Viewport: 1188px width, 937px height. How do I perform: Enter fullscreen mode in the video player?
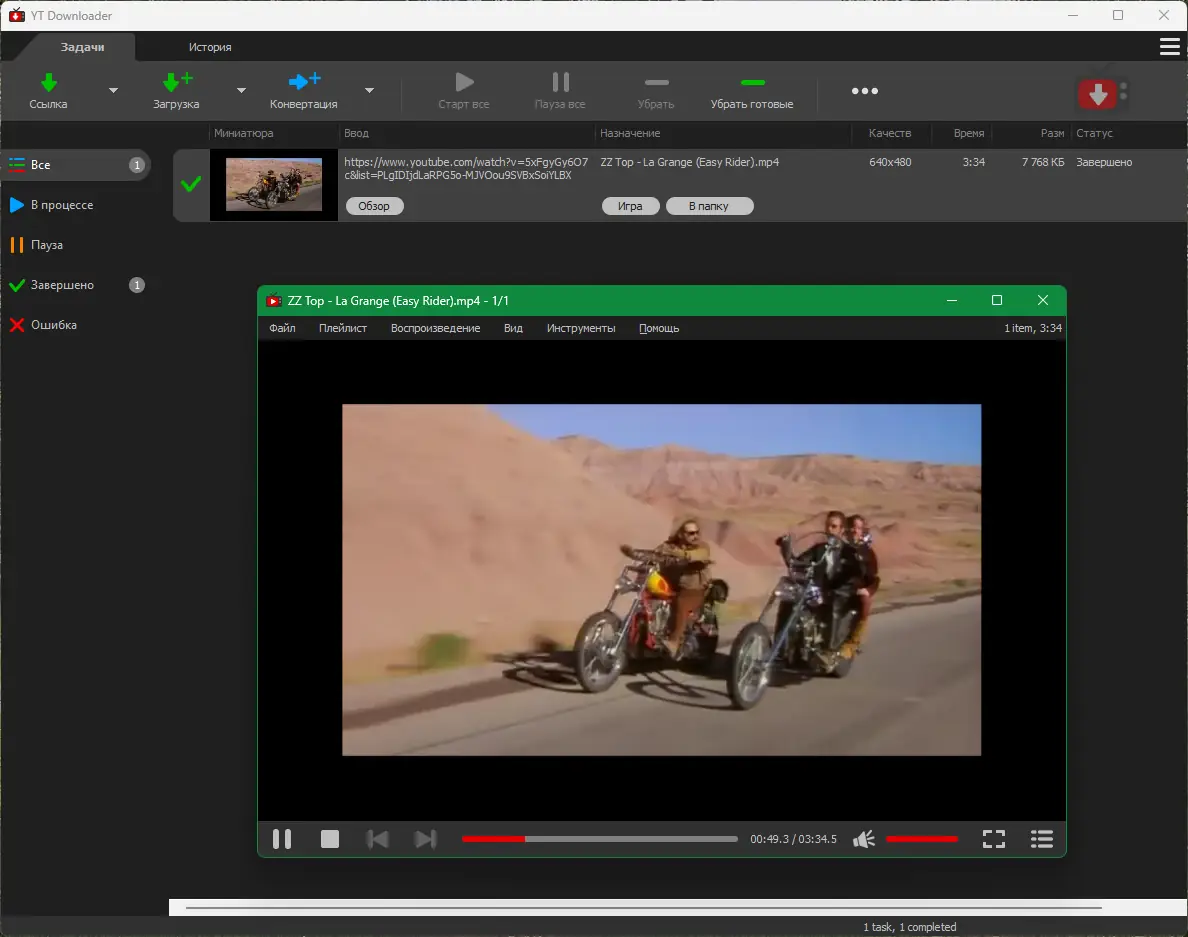coord(993,839)
